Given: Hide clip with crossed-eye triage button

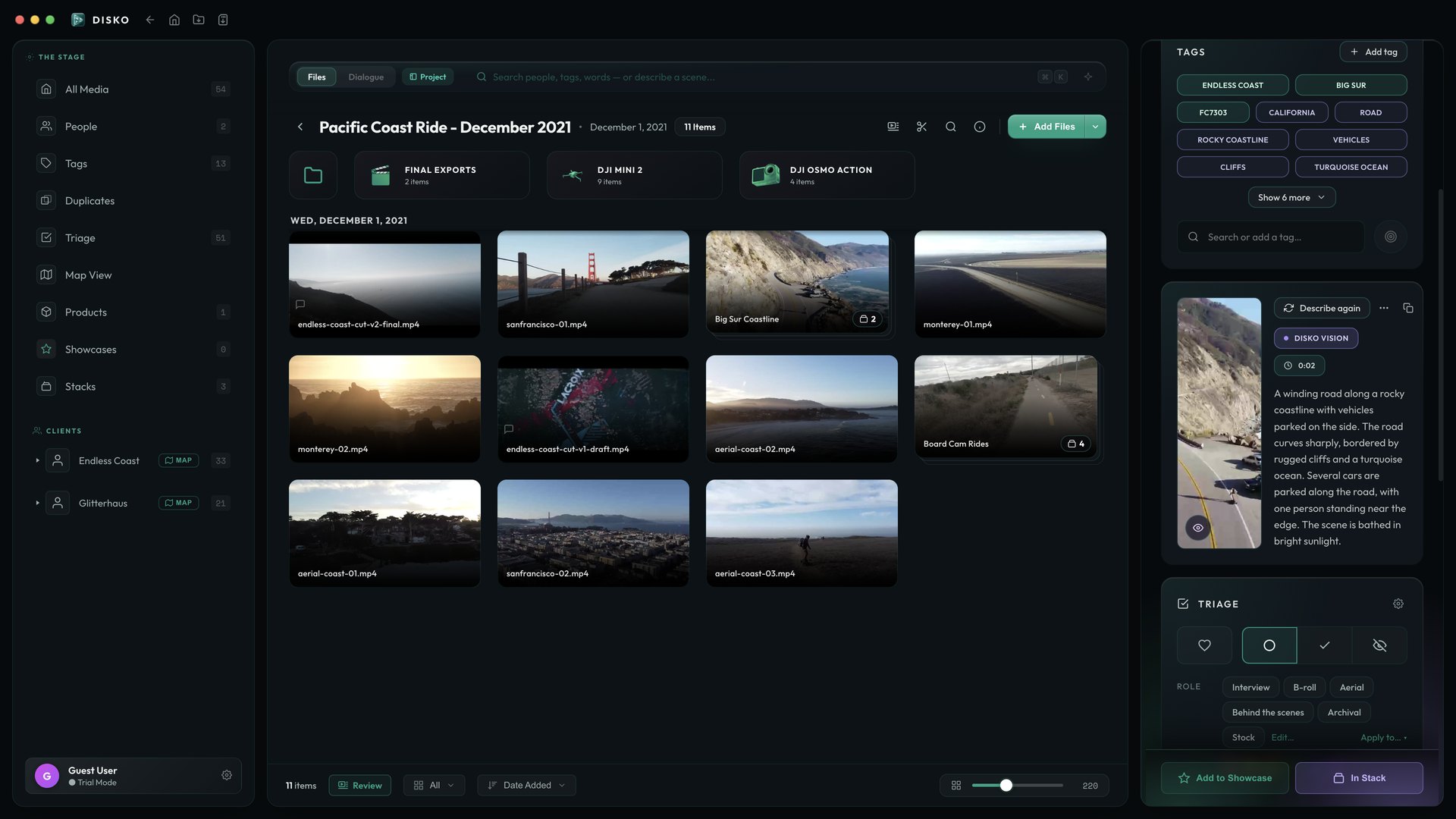Looking at the screenshot, I should (x=1379, y=645).
